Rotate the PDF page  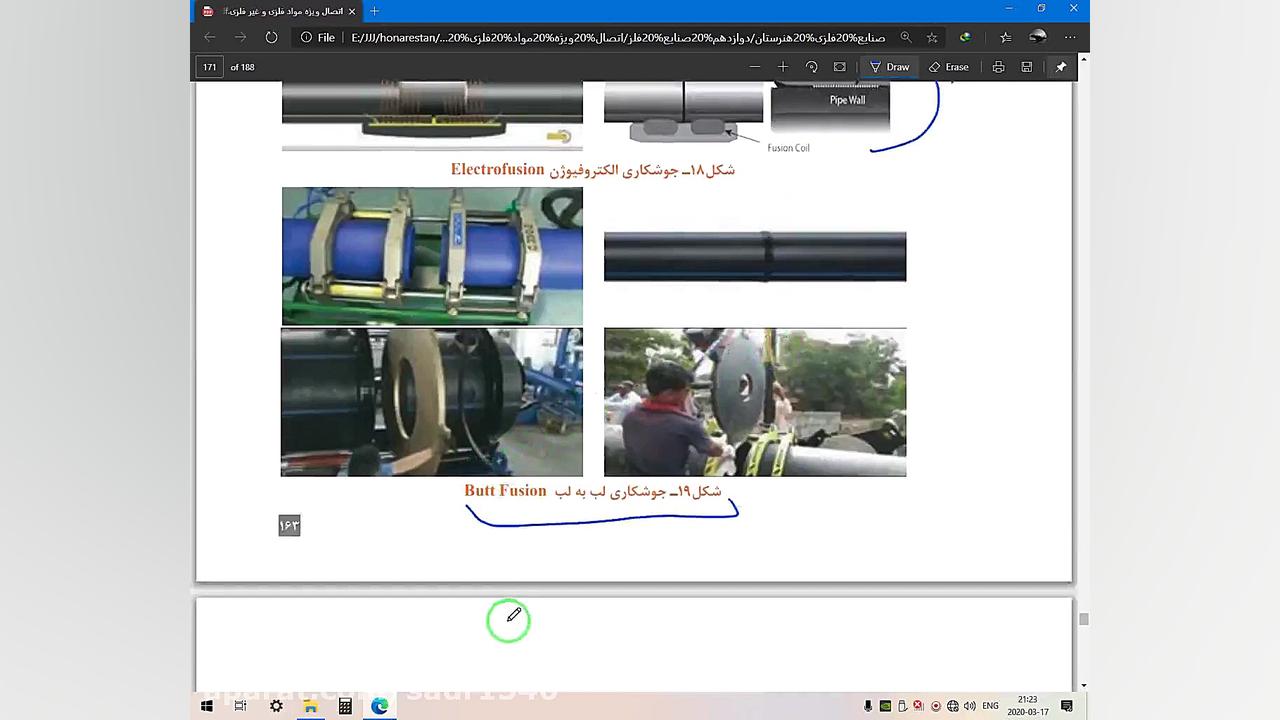point(812,67)
